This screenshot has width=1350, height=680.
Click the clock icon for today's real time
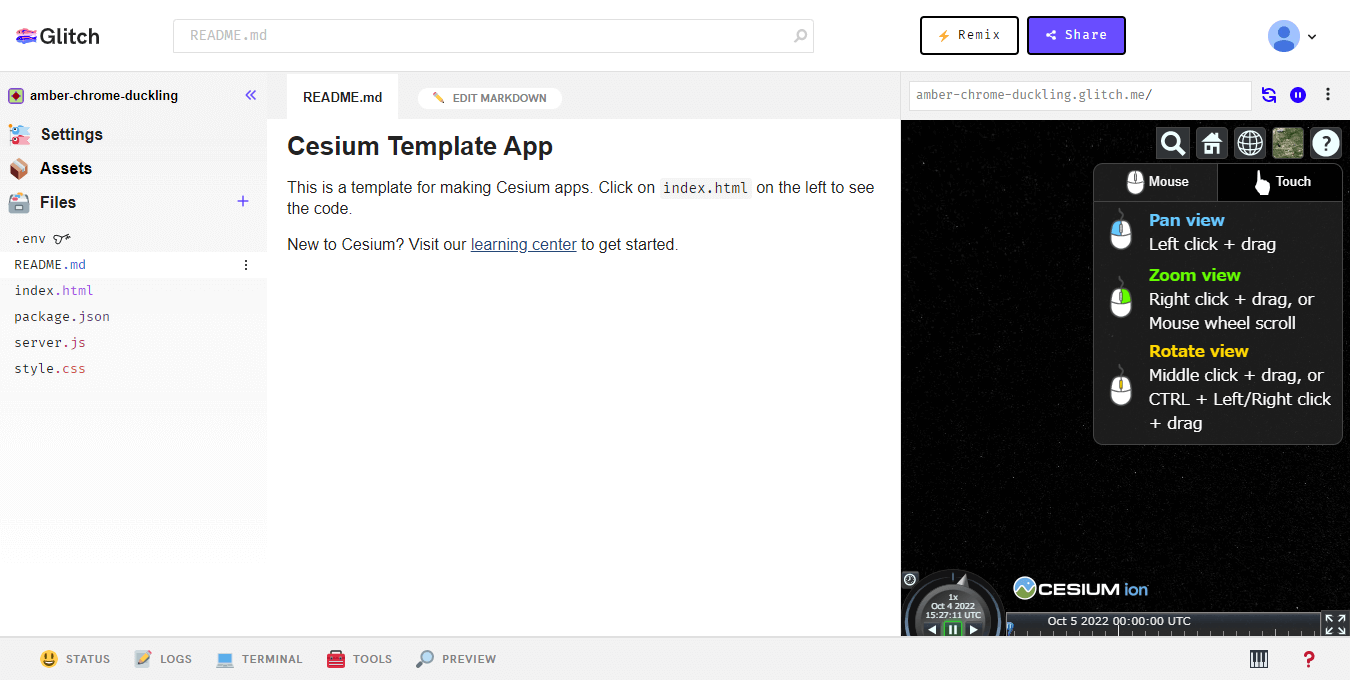coord(910,578)
